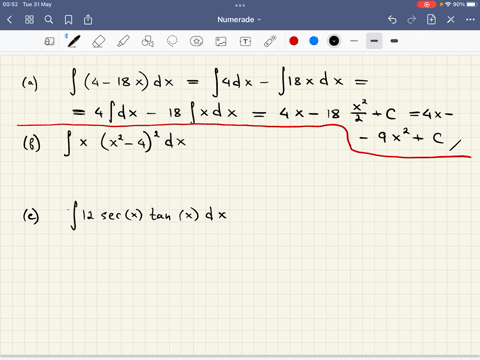Open the thumbnail grid view
Image resolution: width=480 pixels, height=360 pixels.
click(x=29, y=20)
